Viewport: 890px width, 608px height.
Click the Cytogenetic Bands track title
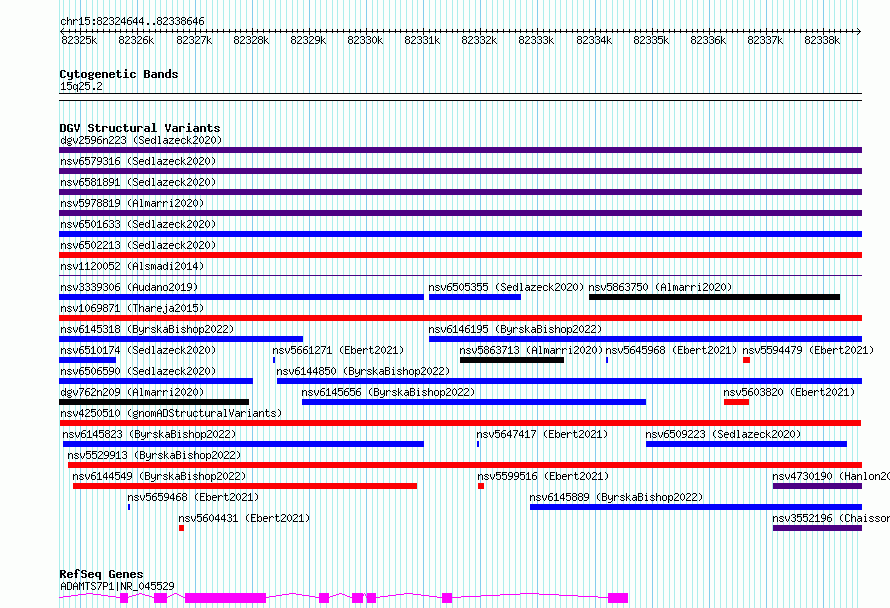(x=119, y=74)
